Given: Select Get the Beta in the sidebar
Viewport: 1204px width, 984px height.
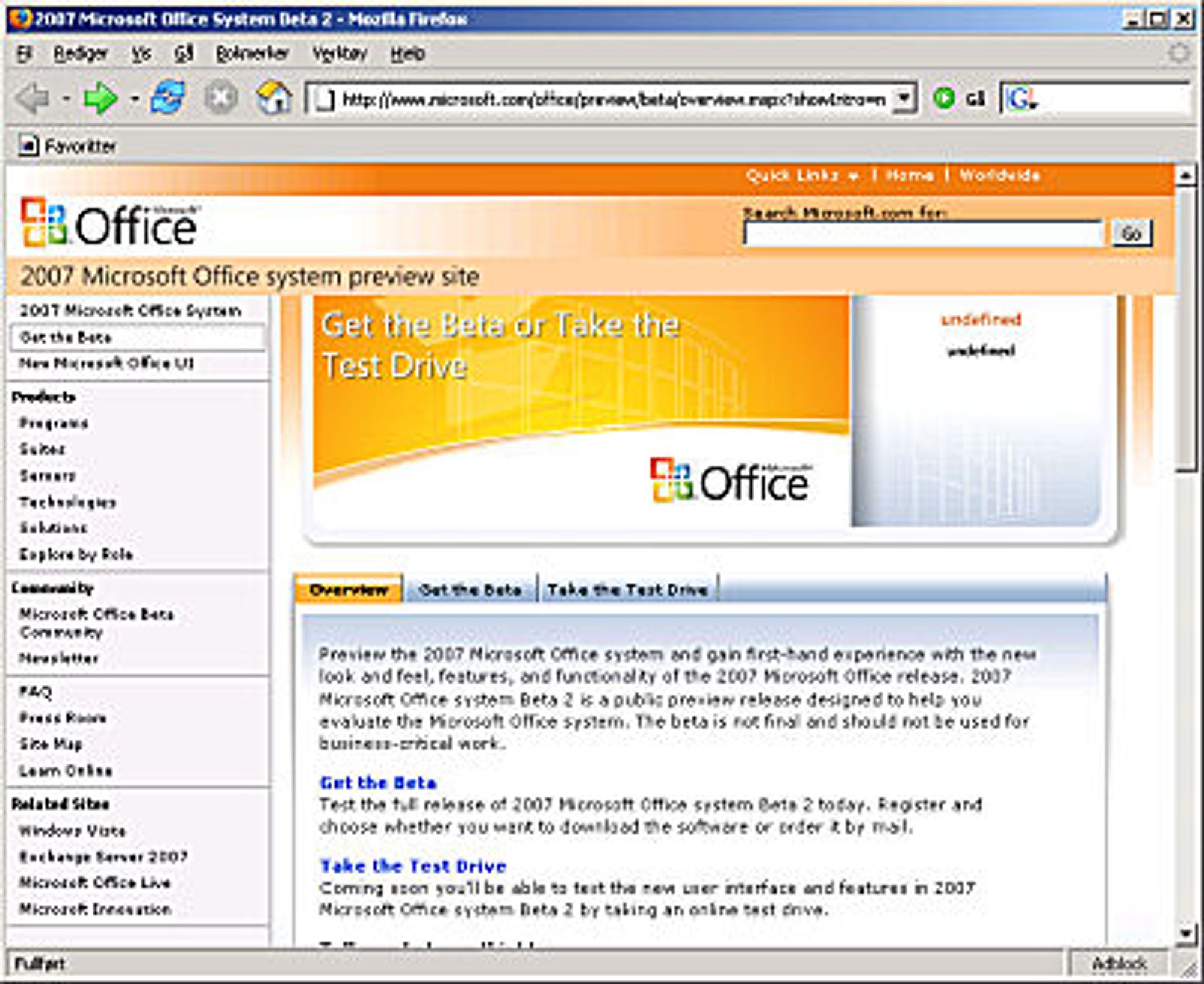Looking at the screenshot, I should pyautogui.click(x=138, y=338).
